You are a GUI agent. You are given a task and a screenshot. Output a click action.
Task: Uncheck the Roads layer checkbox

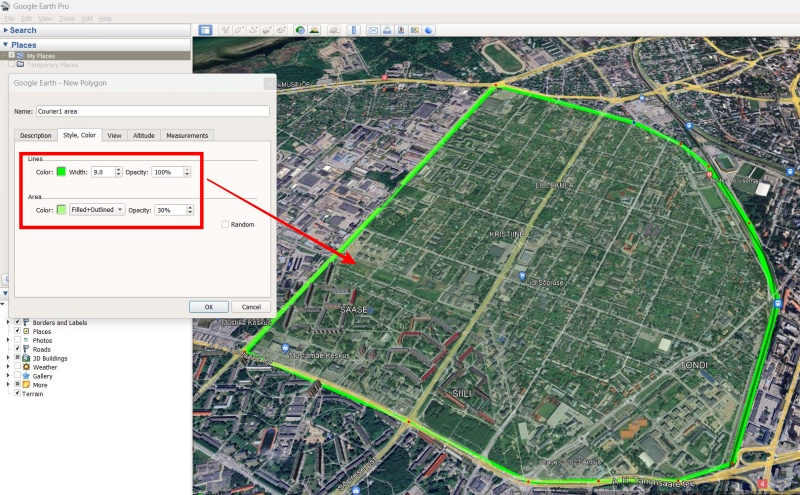[x=18, y=348]
